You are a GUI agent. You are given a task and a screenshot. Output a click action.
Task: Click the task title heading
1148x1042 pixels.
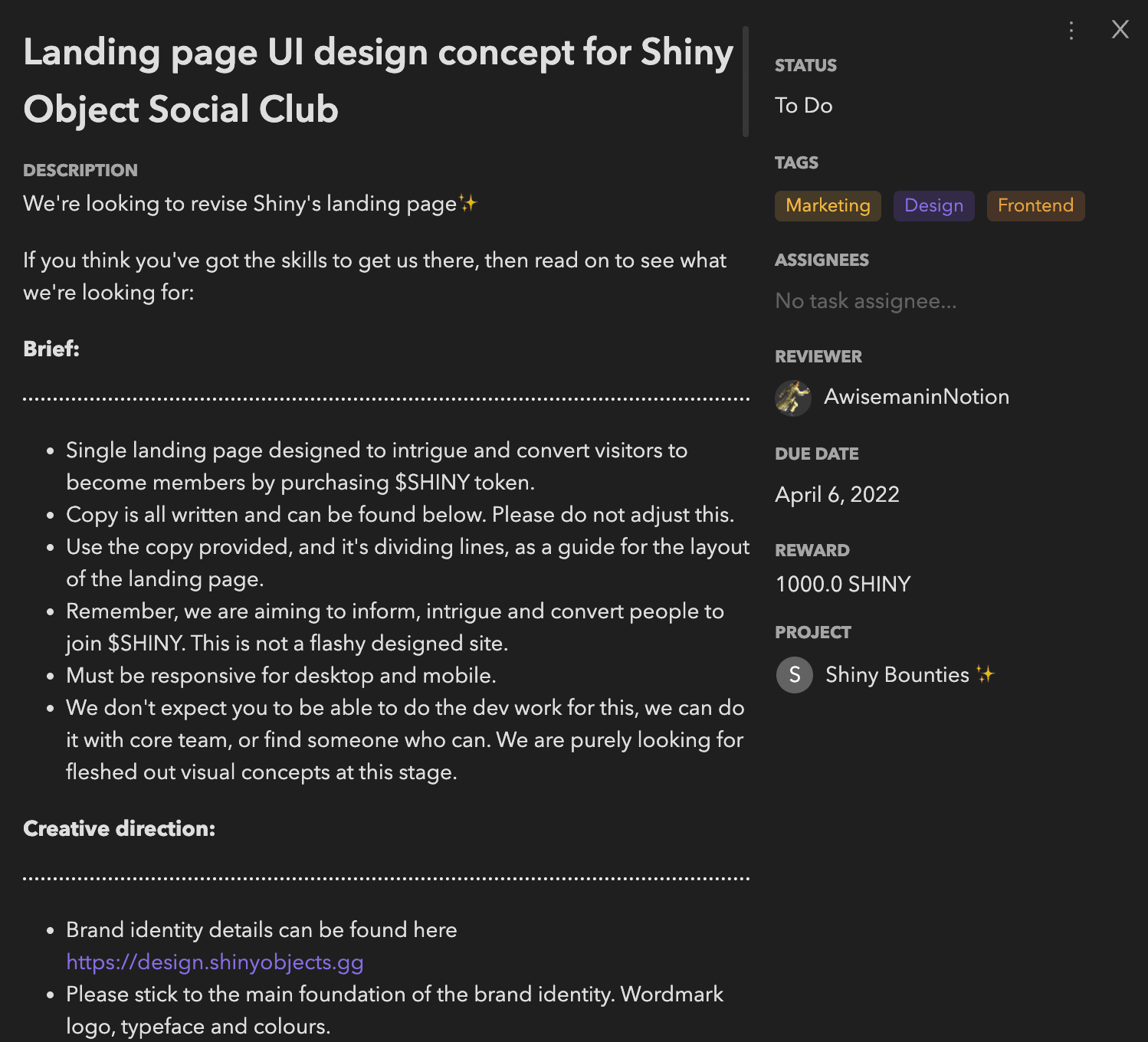(379, 80)
